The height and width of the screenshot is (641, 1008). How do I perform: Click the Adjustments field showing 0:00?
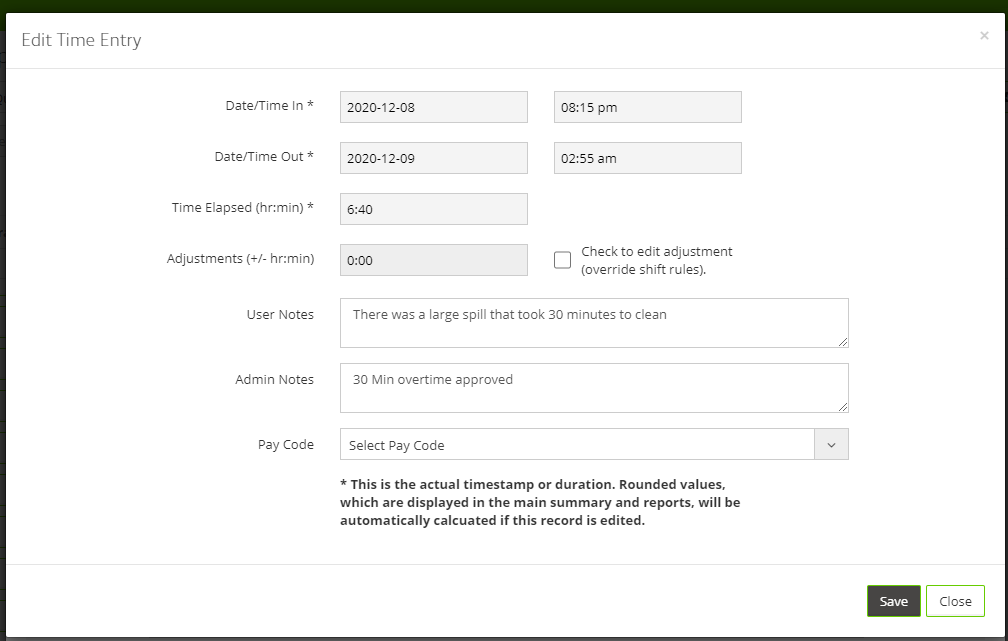tap(433, 260)
